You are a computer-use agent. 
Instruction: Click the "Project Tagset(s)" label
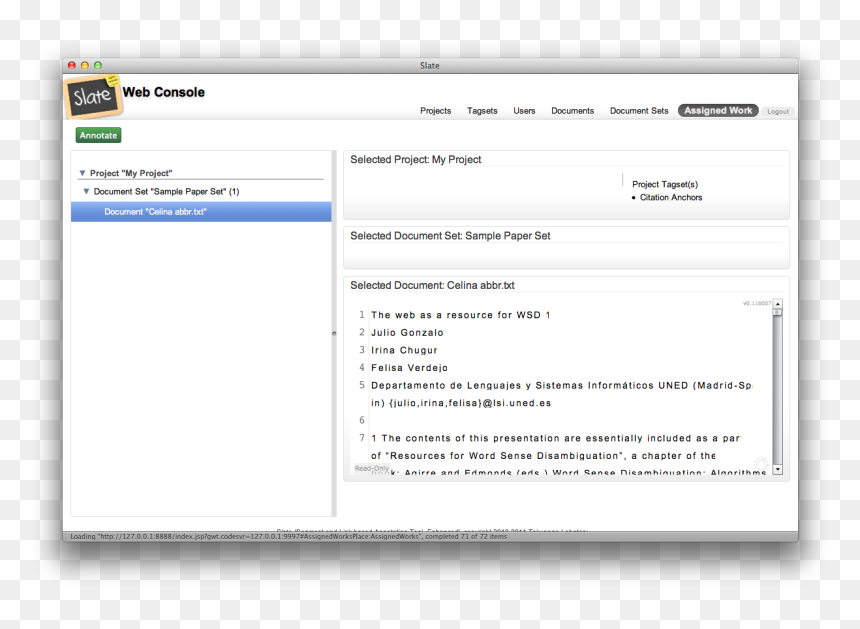pos(665,184)
